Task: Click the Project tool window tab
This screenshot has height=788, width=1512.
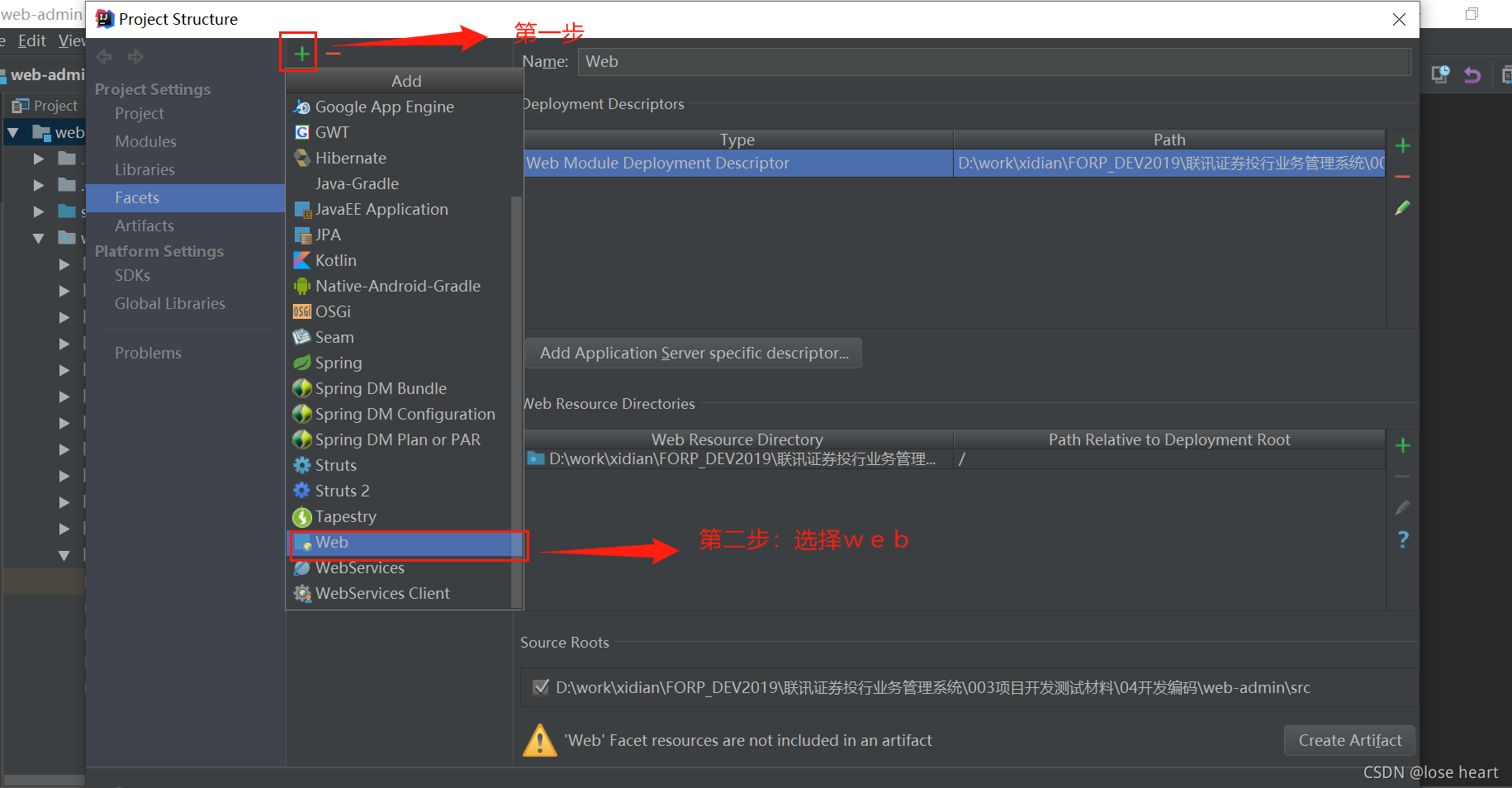Action: [x=45, y=106]
